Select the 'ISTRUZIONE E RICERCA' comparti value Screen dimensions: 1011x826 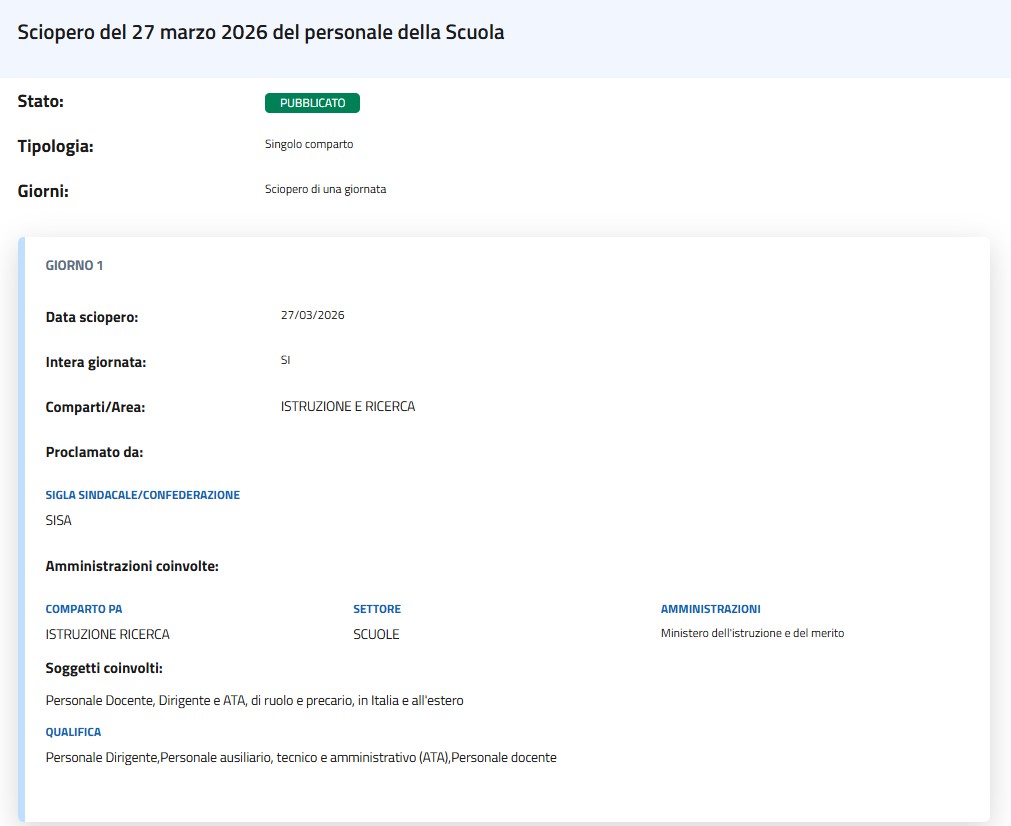pyautogui.click(x=348, y=407)
